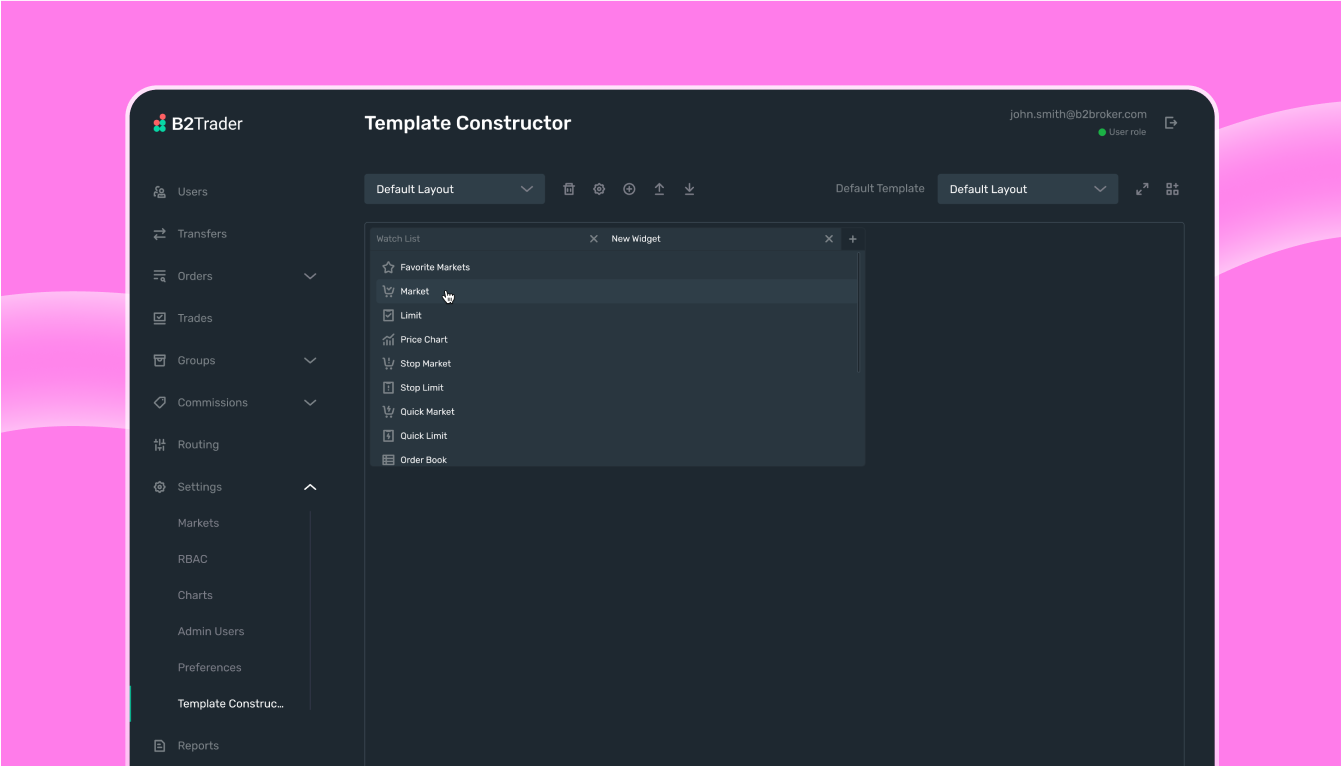
Task: Choose the Order Book widget option
Action: [x=423, y=460]
